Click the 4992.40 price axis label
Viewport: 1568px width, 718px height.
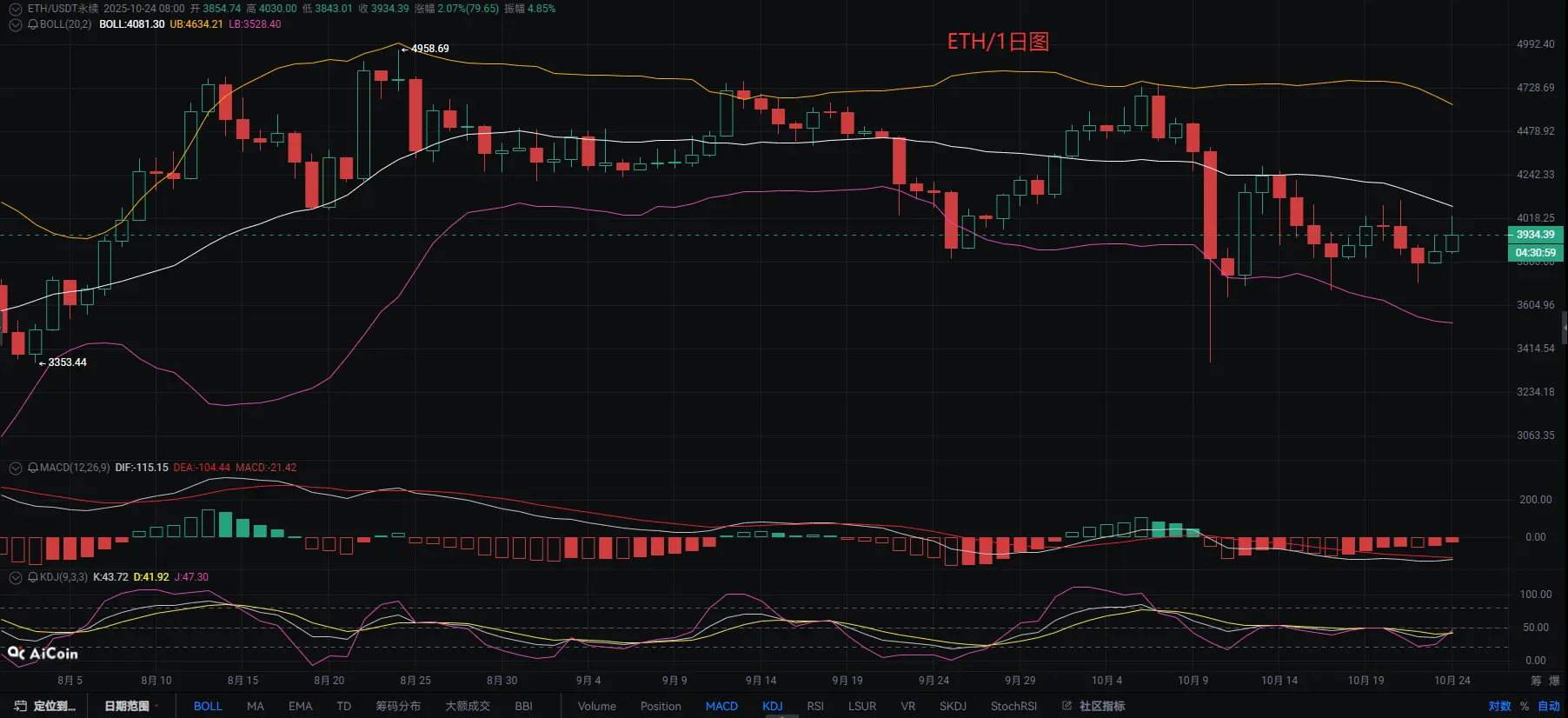click(1536, 44)
